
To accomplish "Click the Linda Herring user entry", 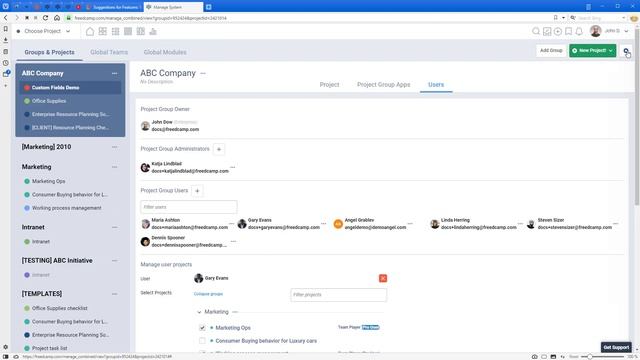I will [x=473, y=224].
